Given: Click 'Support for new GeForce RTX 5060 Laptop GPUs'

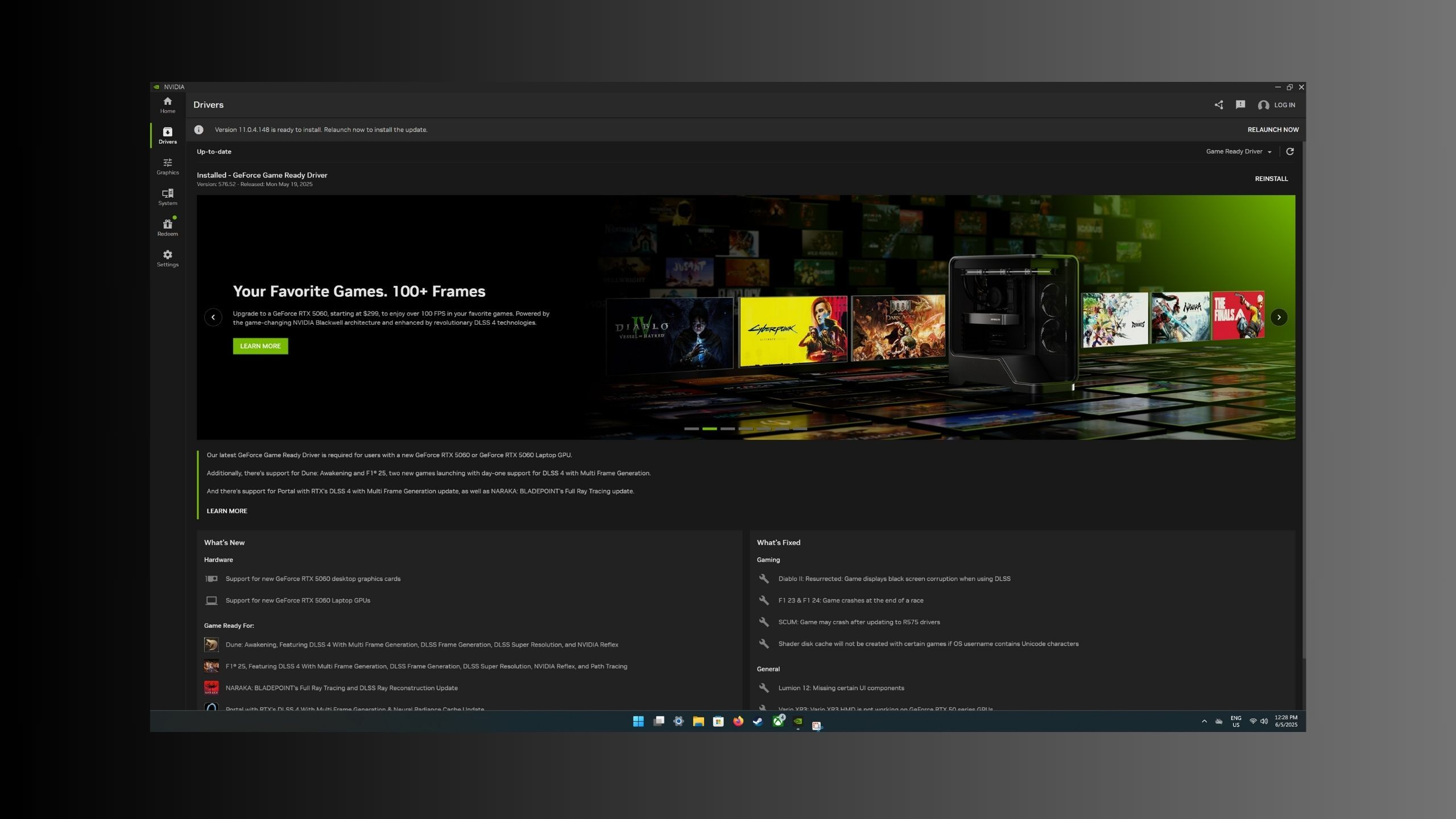Looking at the screenshot, I should click(297, 600).
